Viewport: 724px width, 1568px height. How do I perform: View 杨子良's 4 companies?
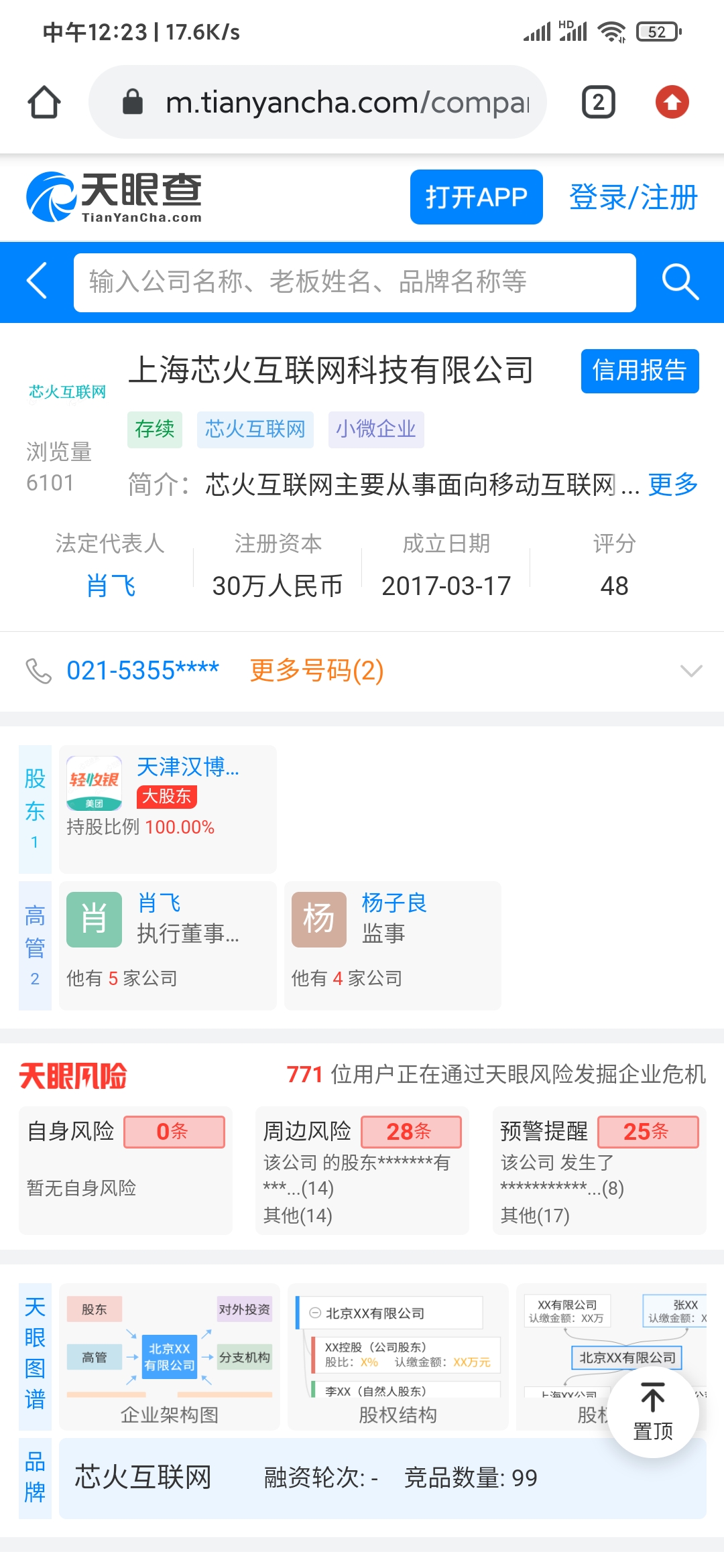click(x=347, y=978)
